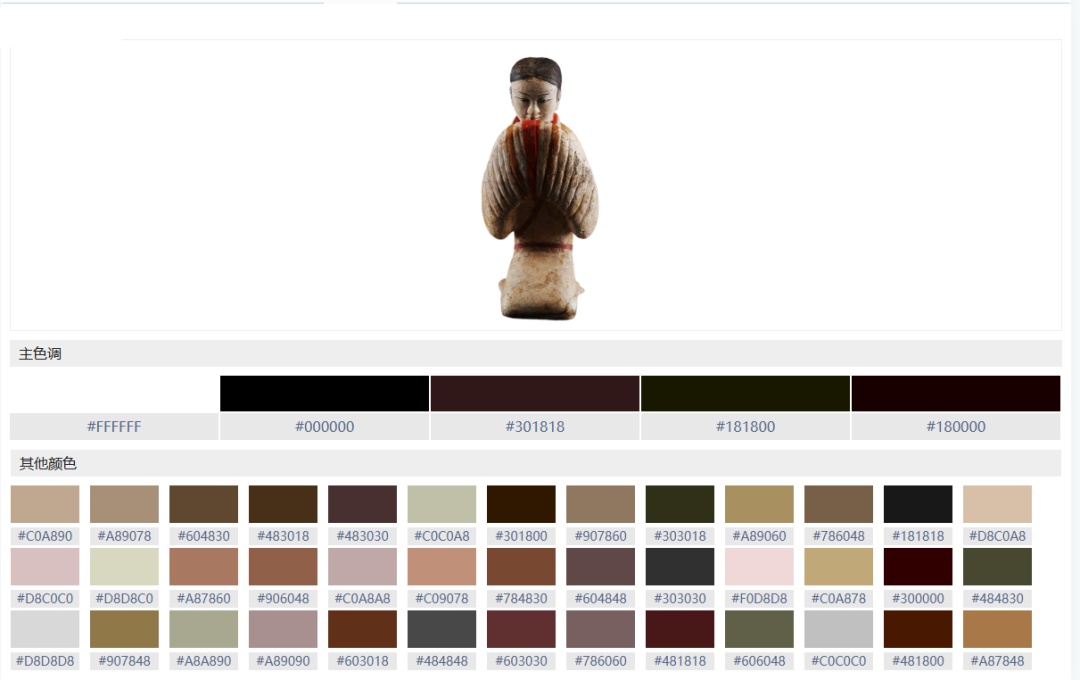Select the near-black #181818 swatch
The image size is (1080, 680).
[x=918, y=504]
